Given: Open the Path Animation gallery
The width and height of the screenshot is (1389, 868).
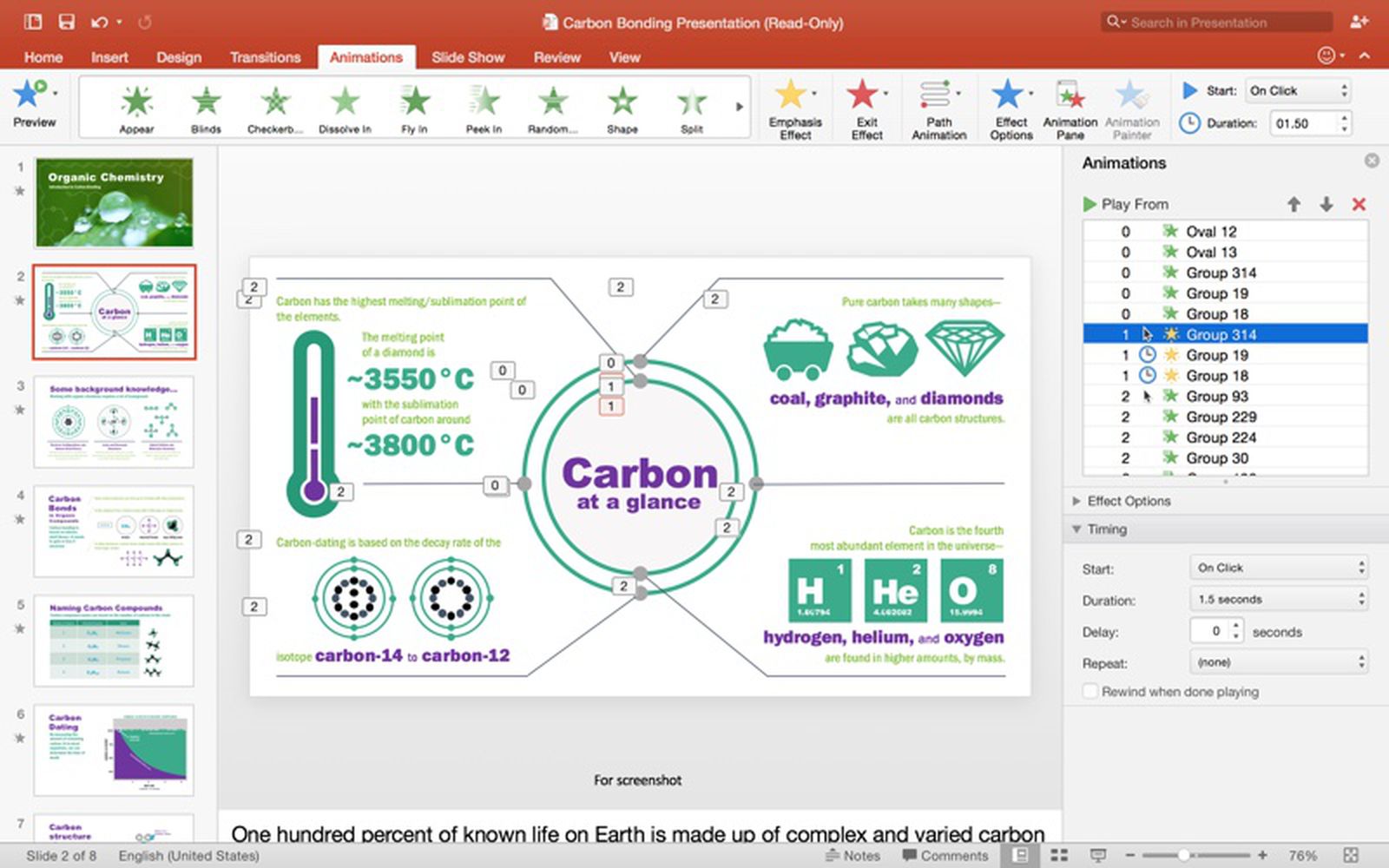Looking at the screenshot, I should [938, 104].
